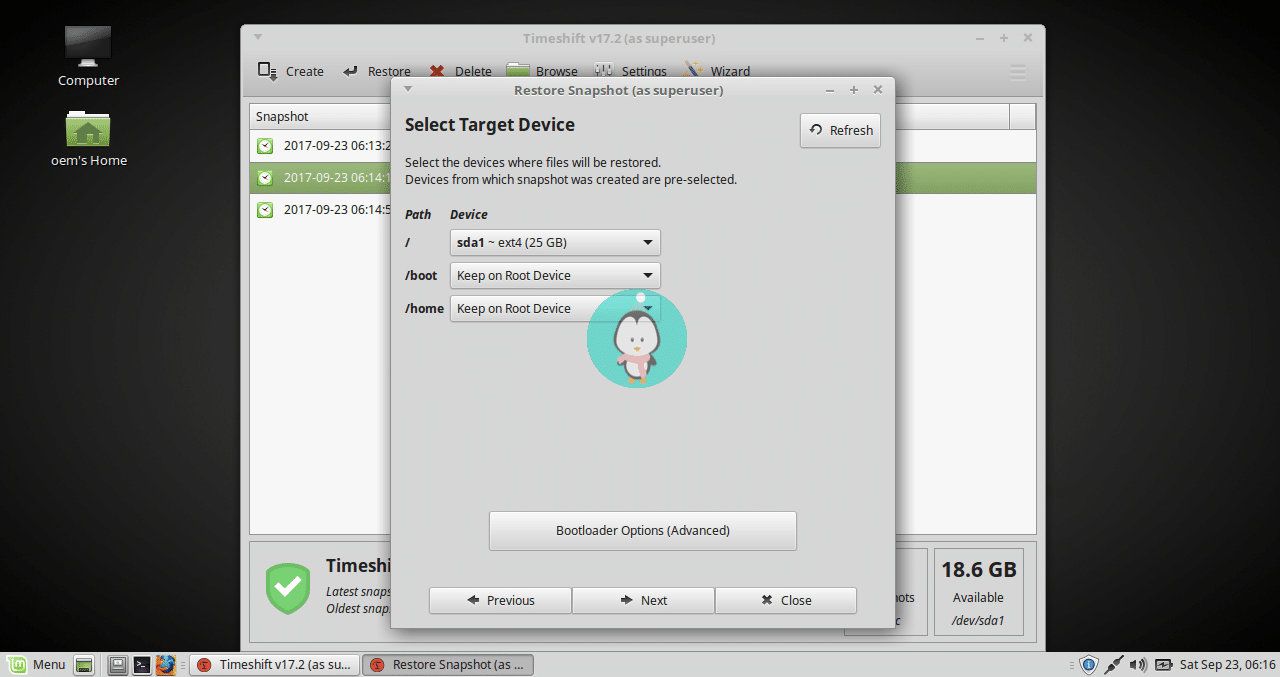The height and width of the screenshot is (677, 1280).
Task: Click the Bootloader Options (Advanced) button
Action: (642, 530)
